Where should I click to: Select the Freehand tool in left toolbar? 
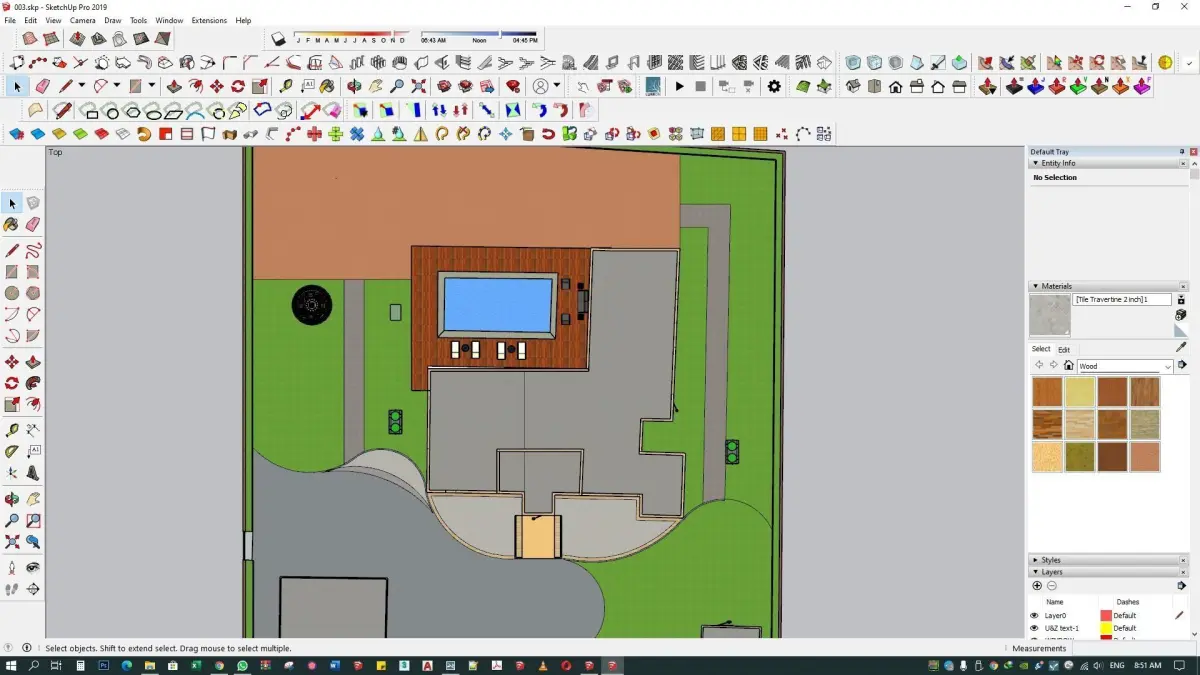[33, 250]
